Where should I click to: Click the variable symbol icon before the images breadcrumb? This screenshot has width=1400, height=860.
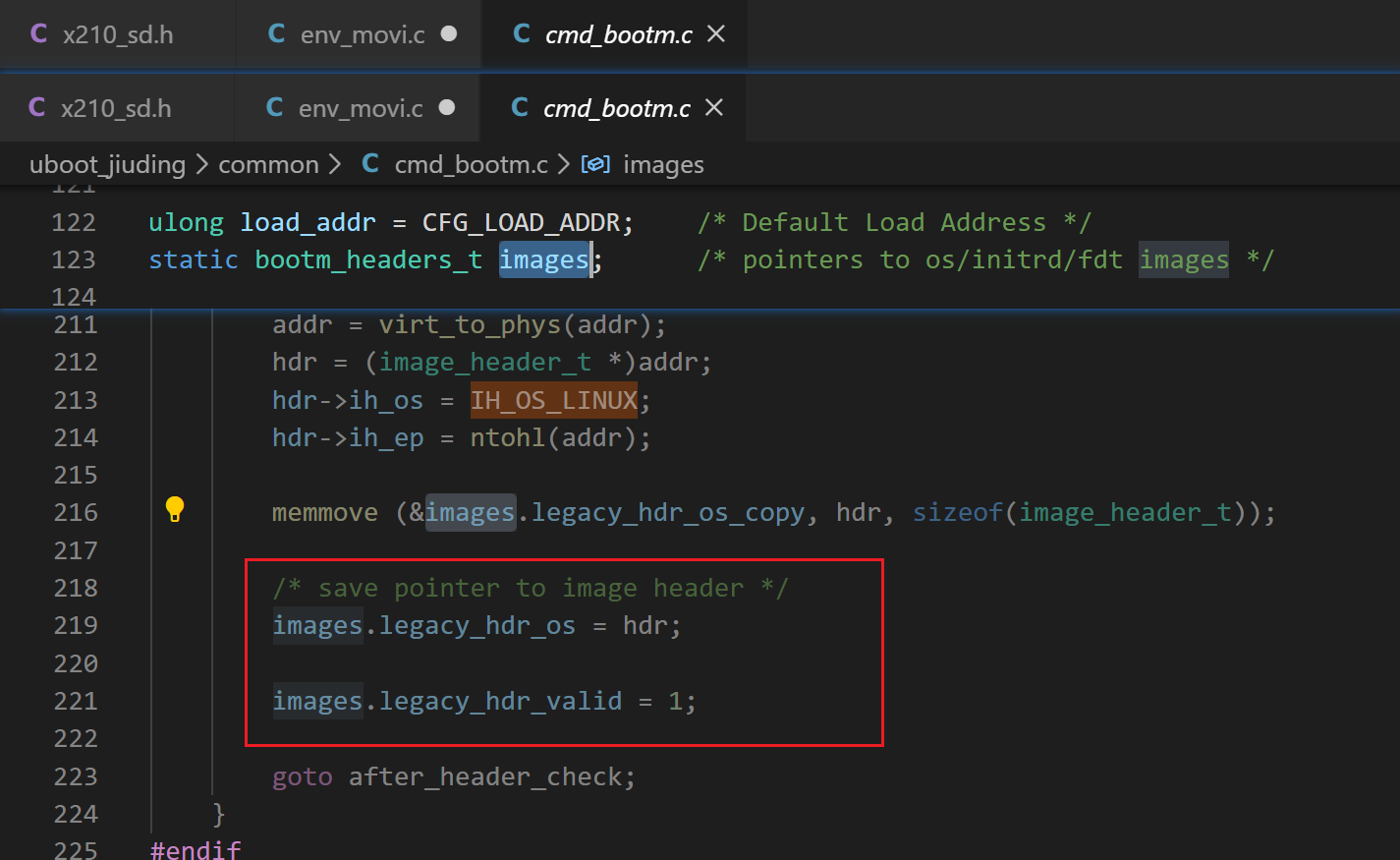[x=595, y=164]
